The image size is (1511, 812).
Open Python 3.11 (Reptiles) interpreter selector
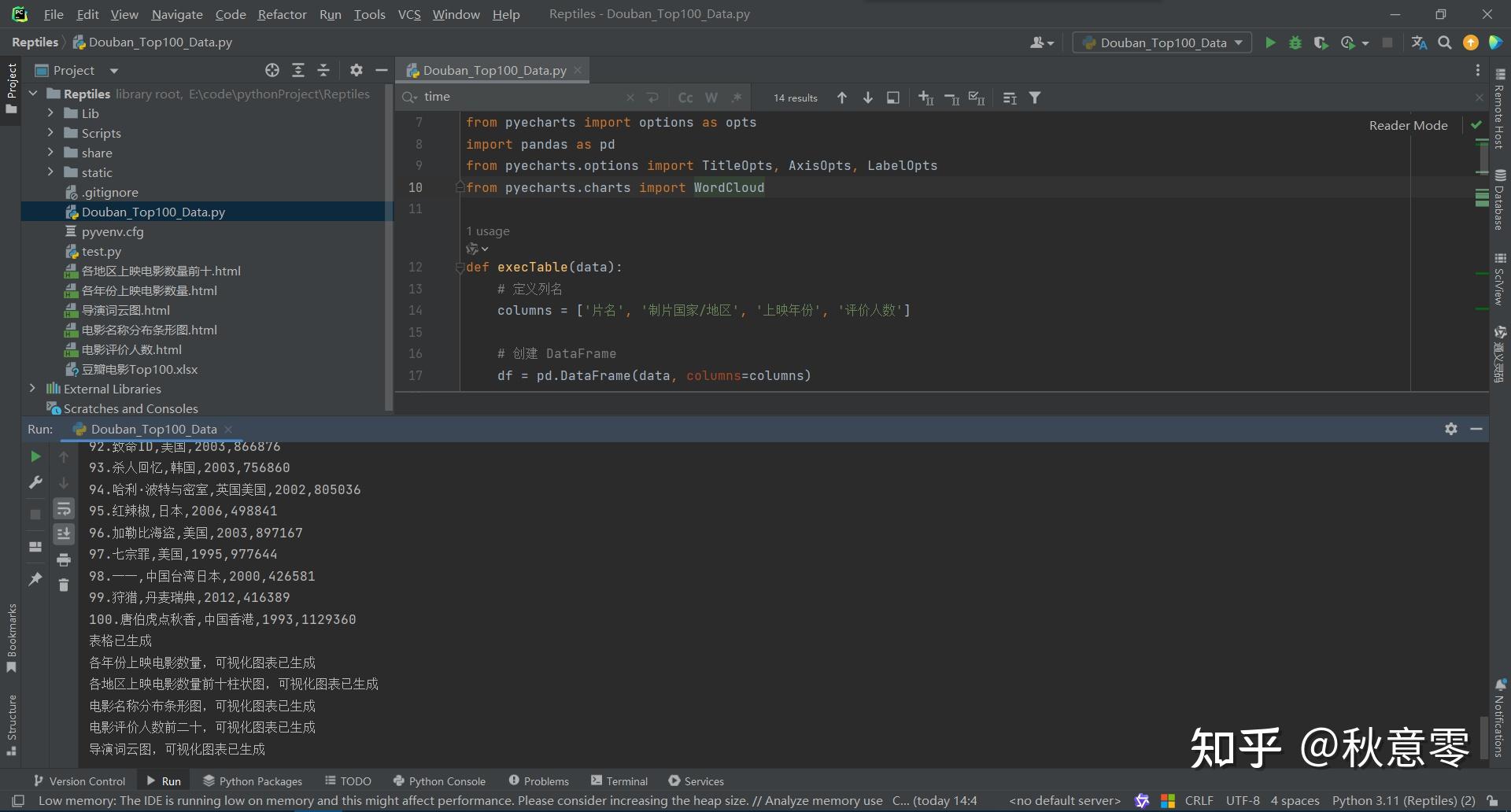pos(1403,801)
